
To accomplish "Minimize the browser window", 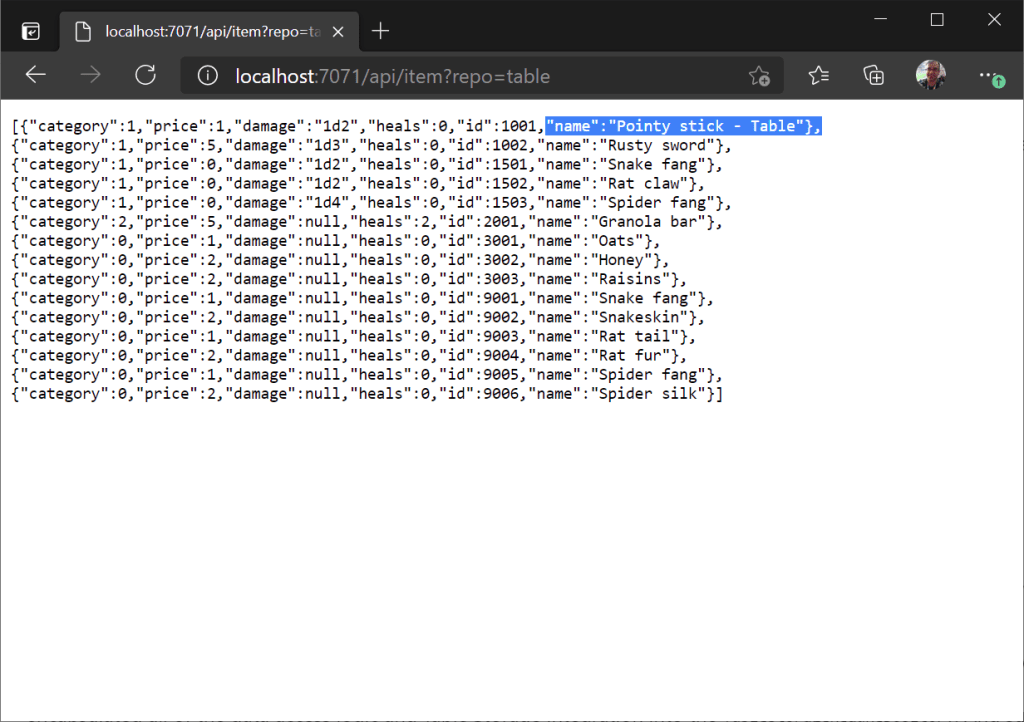I will [880, 20].
